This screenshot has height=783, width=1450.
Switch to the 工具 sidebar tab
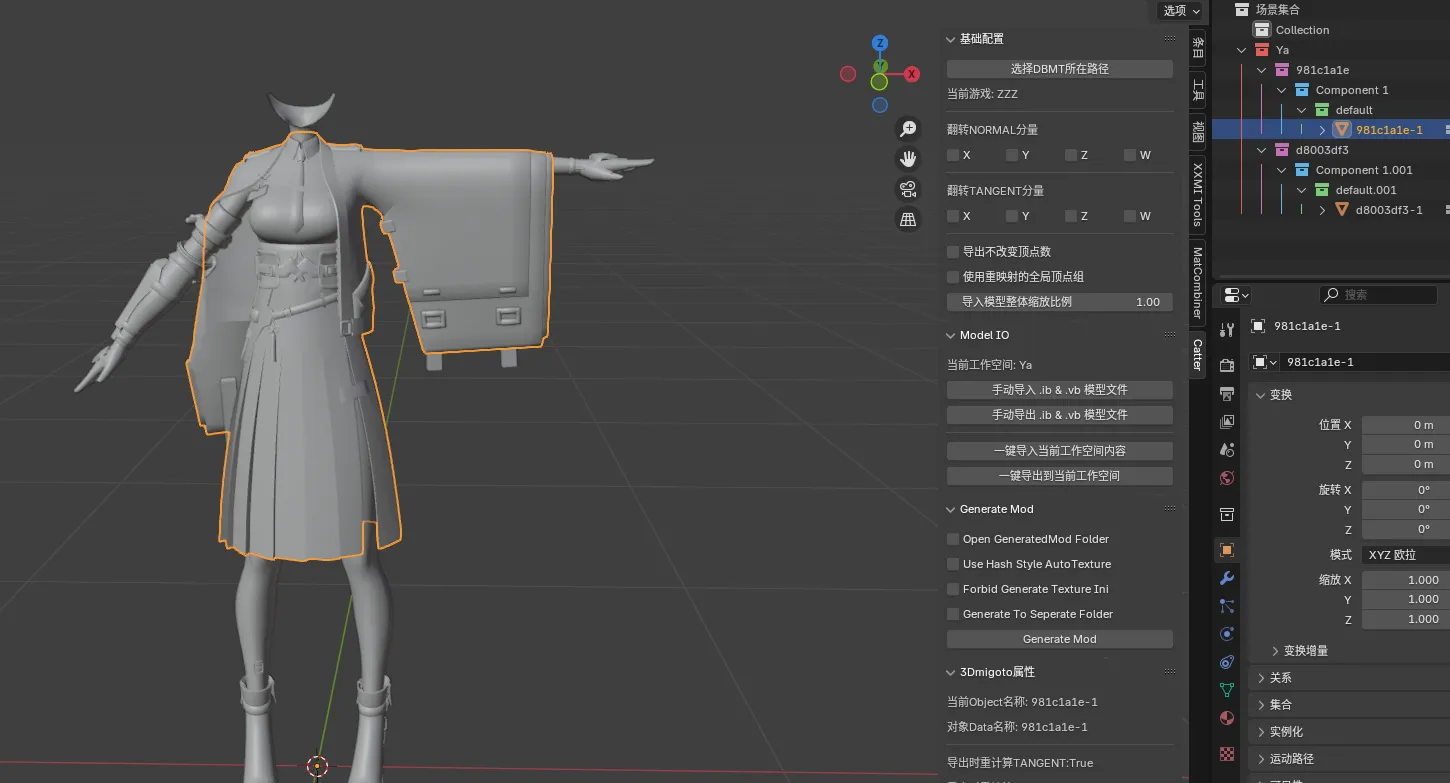[x=1198, y=91]
